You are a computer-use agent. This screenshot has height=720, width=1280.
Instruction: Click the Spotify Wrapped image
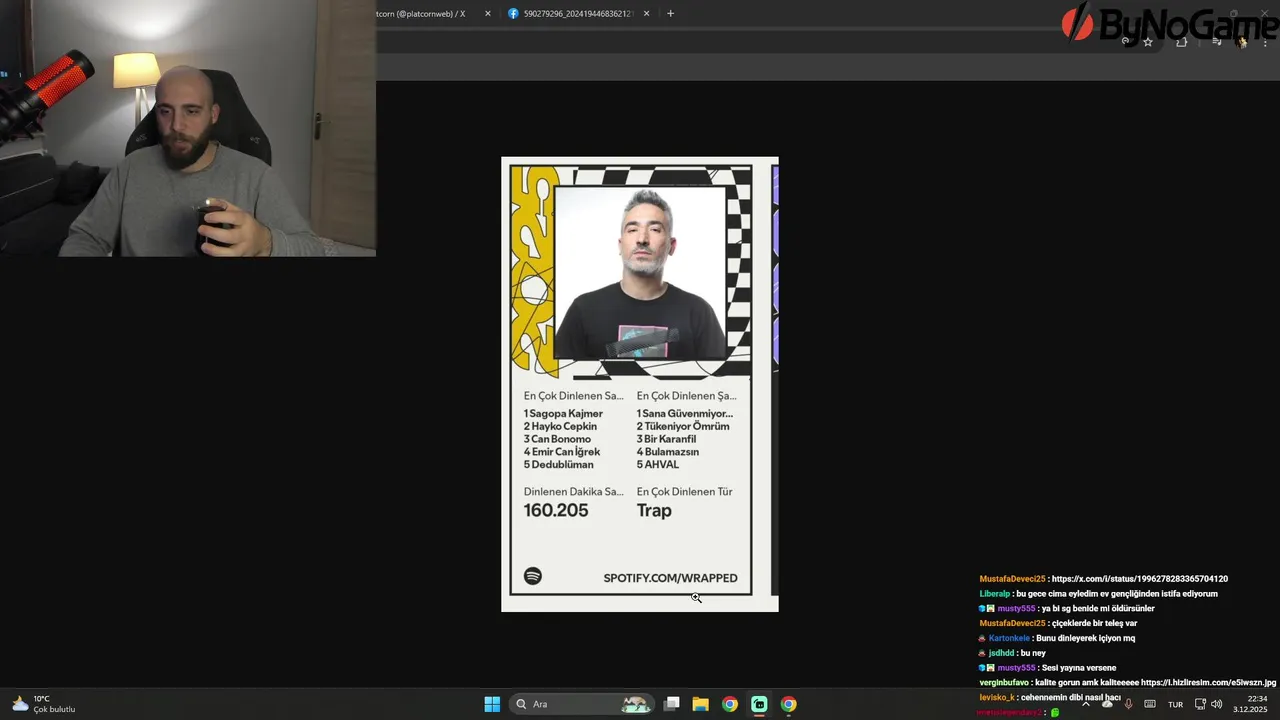coord(640,384)
